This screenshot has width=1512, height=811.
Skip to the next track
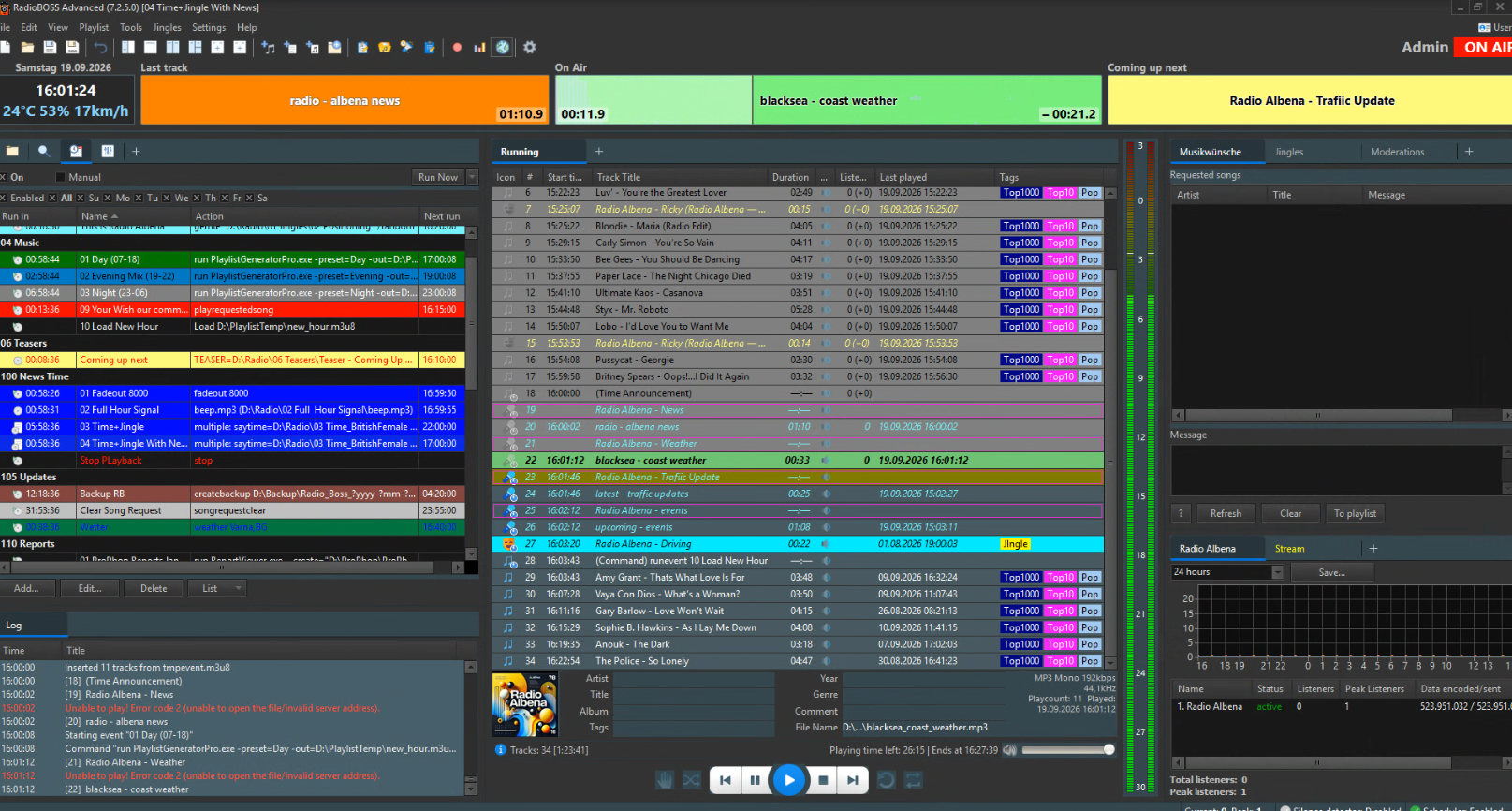pyautogui.click(x=853, y=780)
